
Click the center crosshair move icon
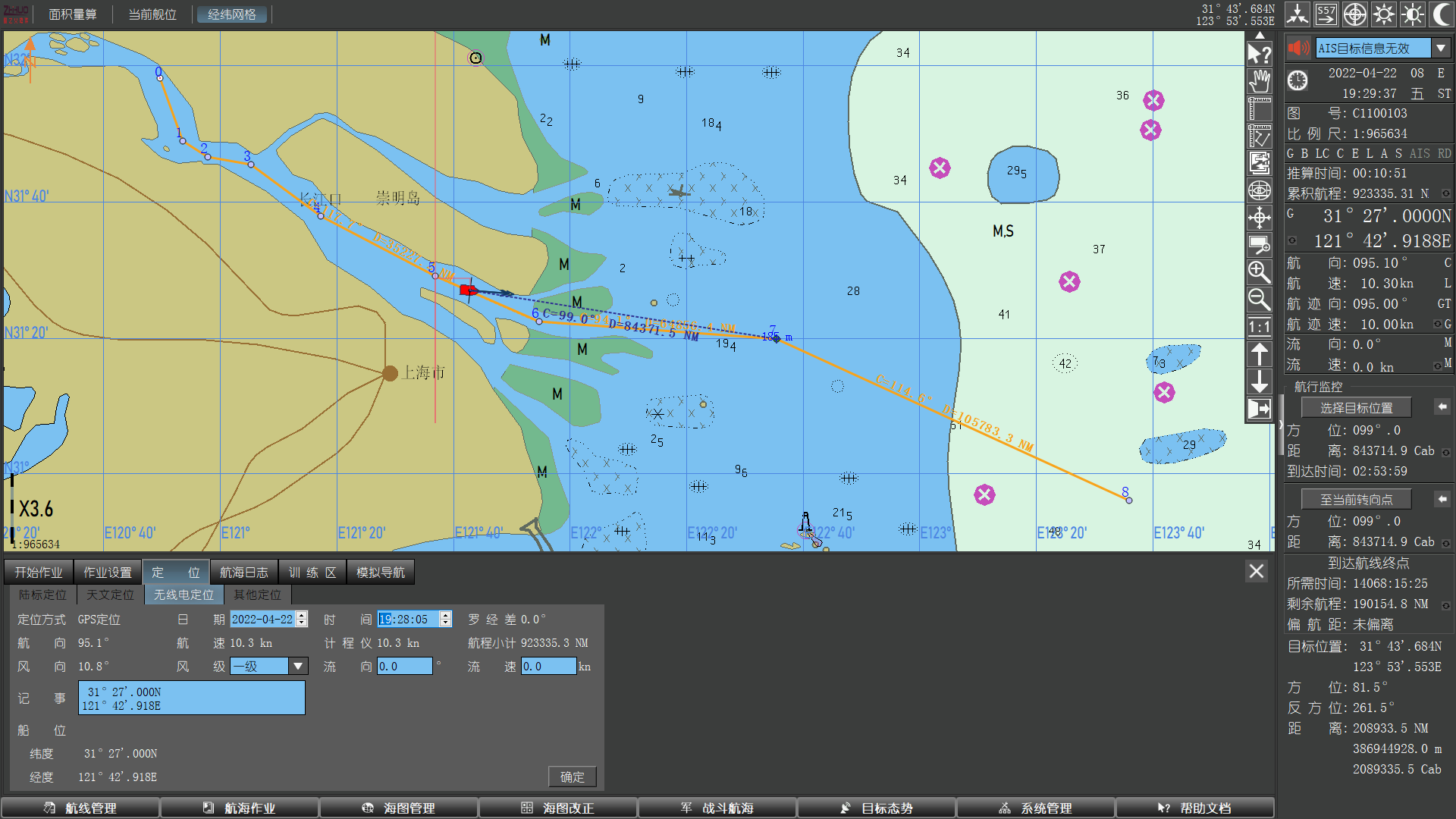(1260, 218)
